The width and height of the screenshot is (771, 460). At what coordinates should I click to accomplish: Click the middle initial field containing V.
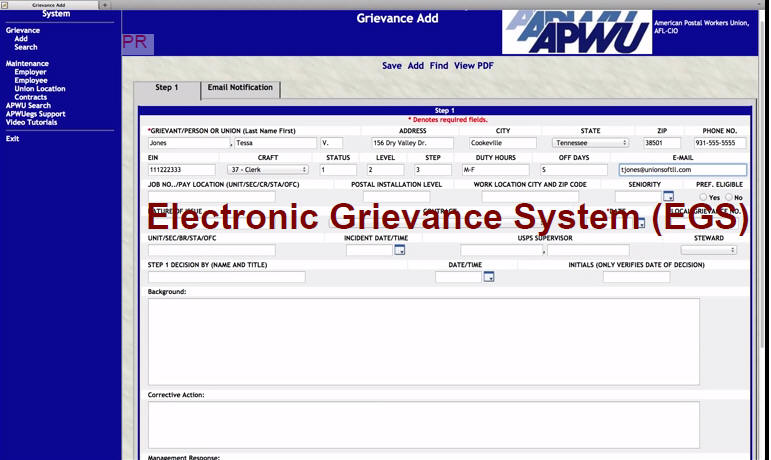point(331,143)
